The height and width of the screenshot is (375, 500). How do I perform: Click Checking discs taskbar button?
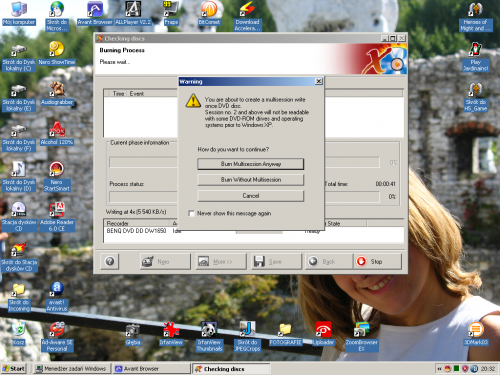point(231,368)
